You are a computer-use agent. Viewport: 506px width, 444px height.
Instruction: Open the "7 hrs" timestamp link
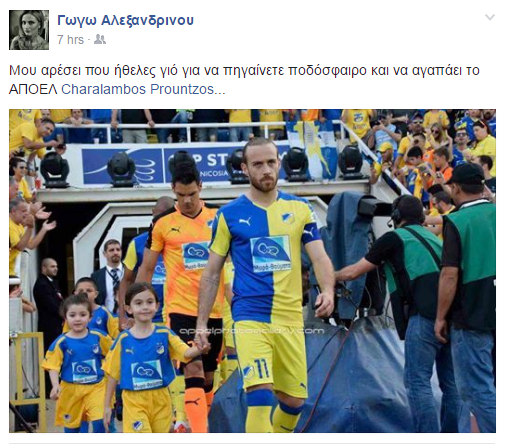[70, 40]
